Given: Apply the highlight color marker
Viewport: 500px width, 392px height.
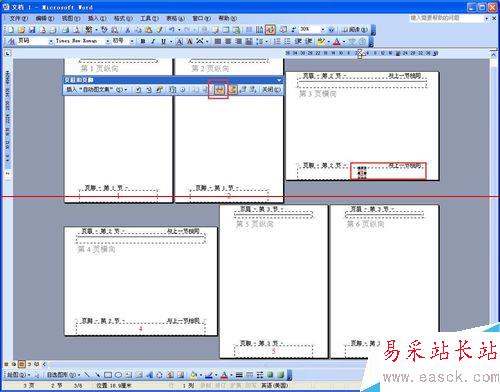Looking at the screenshot, I should coord(321,41).
